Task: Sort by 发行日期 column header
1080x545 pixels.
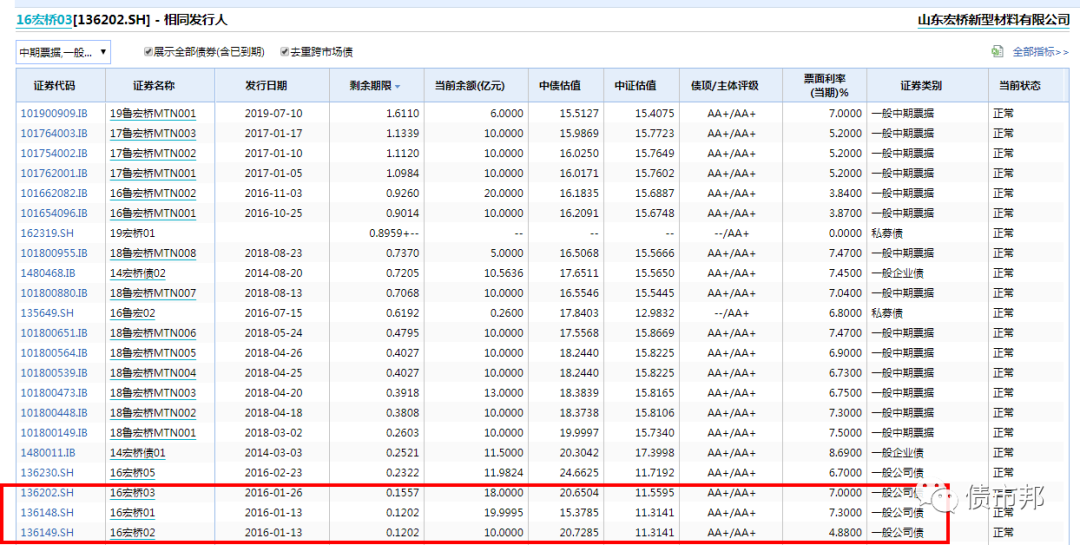Action: [x=265, y=86]
